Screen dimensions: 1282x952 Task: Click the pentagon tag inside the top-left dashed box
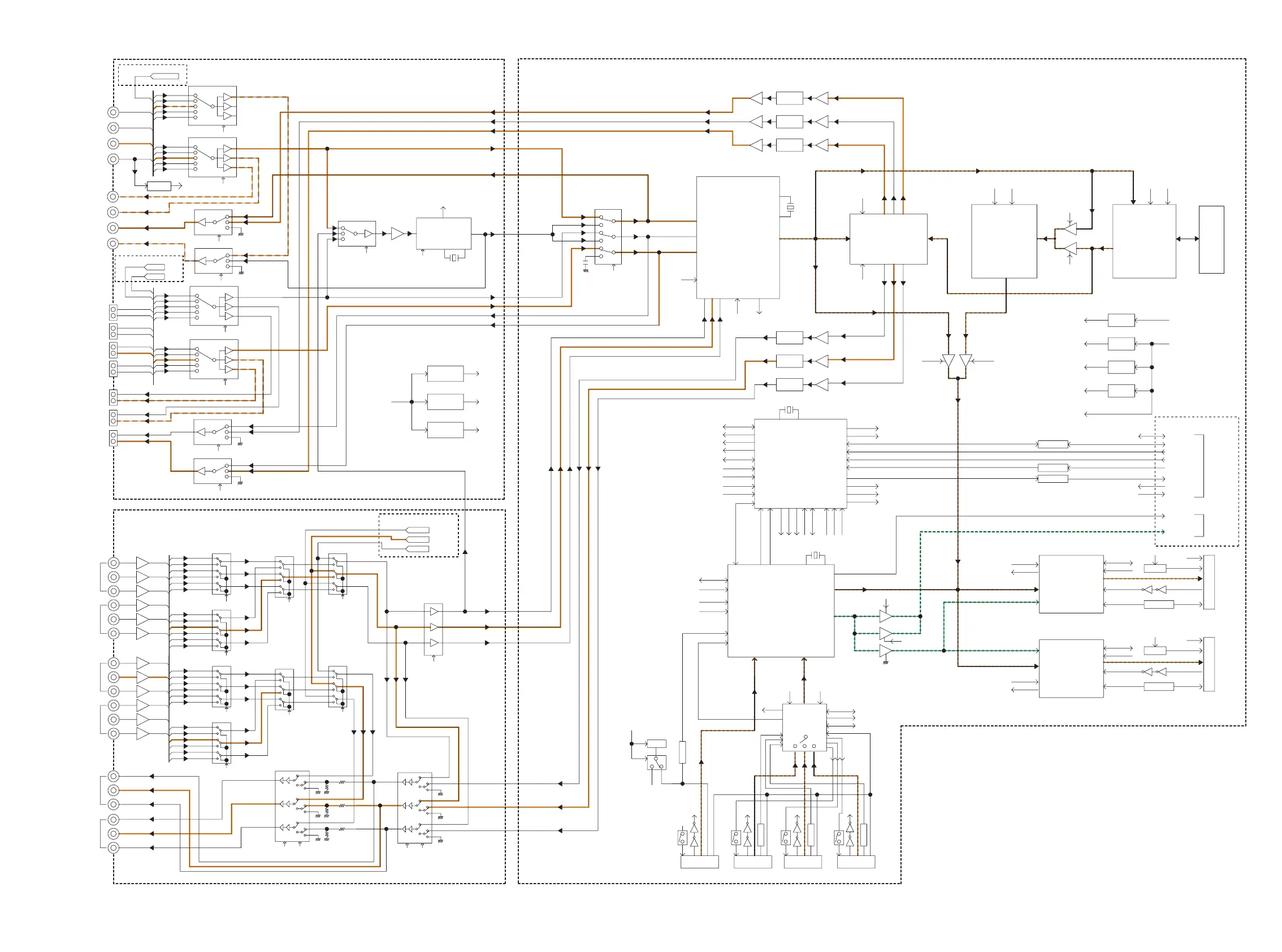pos(164,76)
